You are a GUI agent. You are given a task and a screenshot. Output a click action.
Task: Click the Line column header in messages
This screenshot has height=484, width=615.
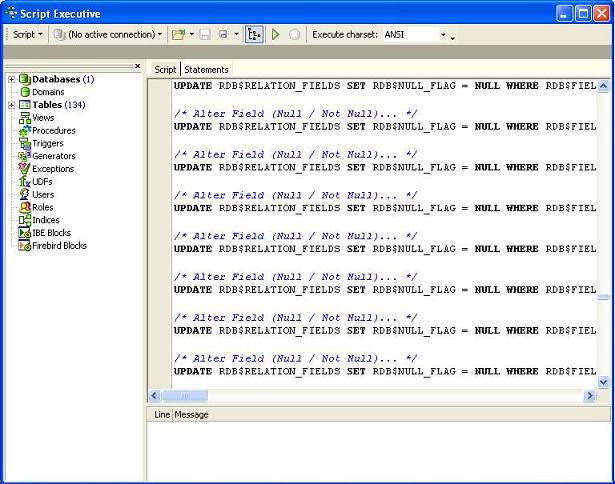(161, 414)
